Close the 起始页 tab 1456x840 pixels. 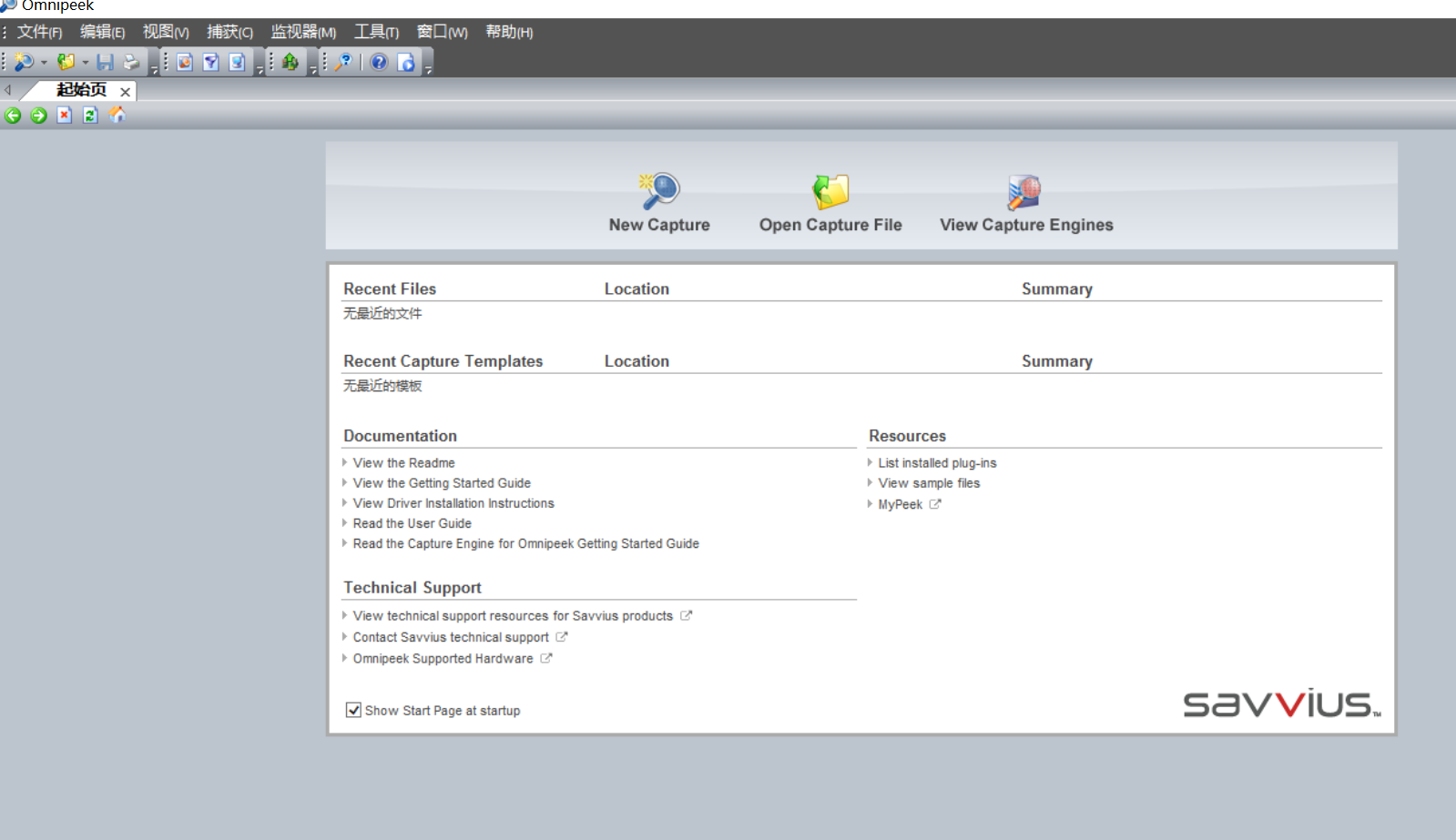pyautogui.click(x=126, y=92)
